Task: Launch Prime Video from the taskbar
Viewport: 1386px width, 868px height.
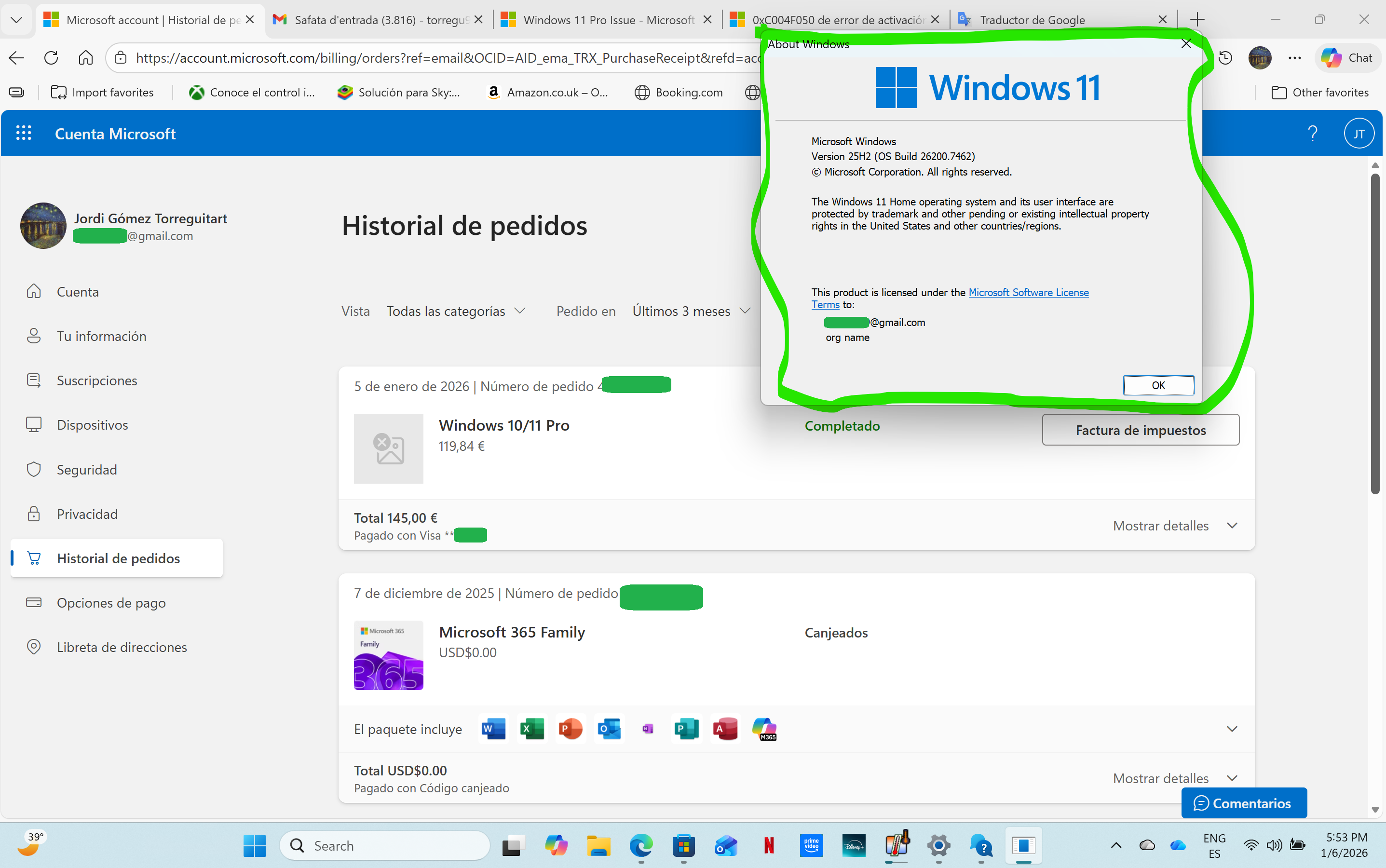Action: (x=811, y=846)
